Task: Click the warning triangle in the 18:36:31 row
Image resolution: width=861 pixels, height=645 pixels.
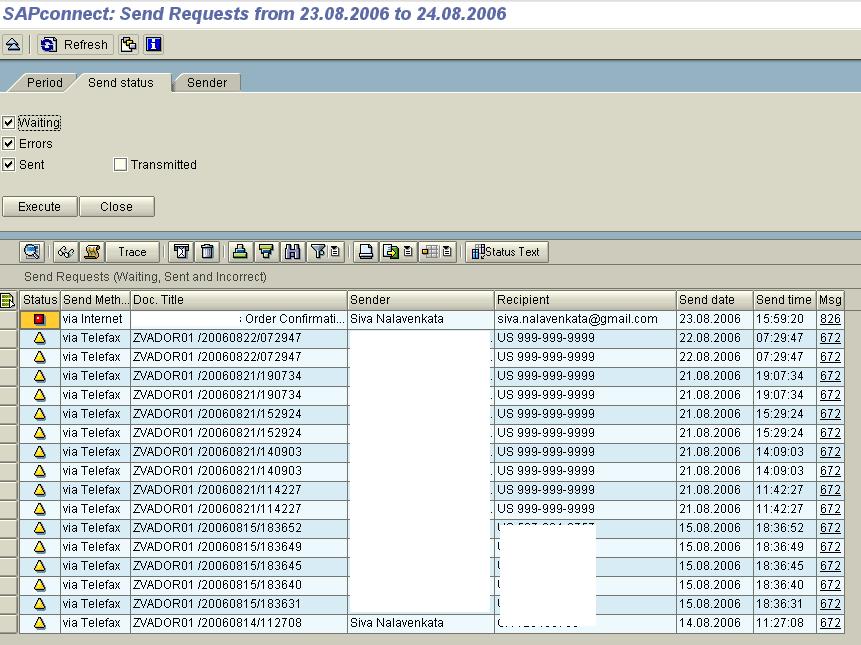Action: [40, 604]
